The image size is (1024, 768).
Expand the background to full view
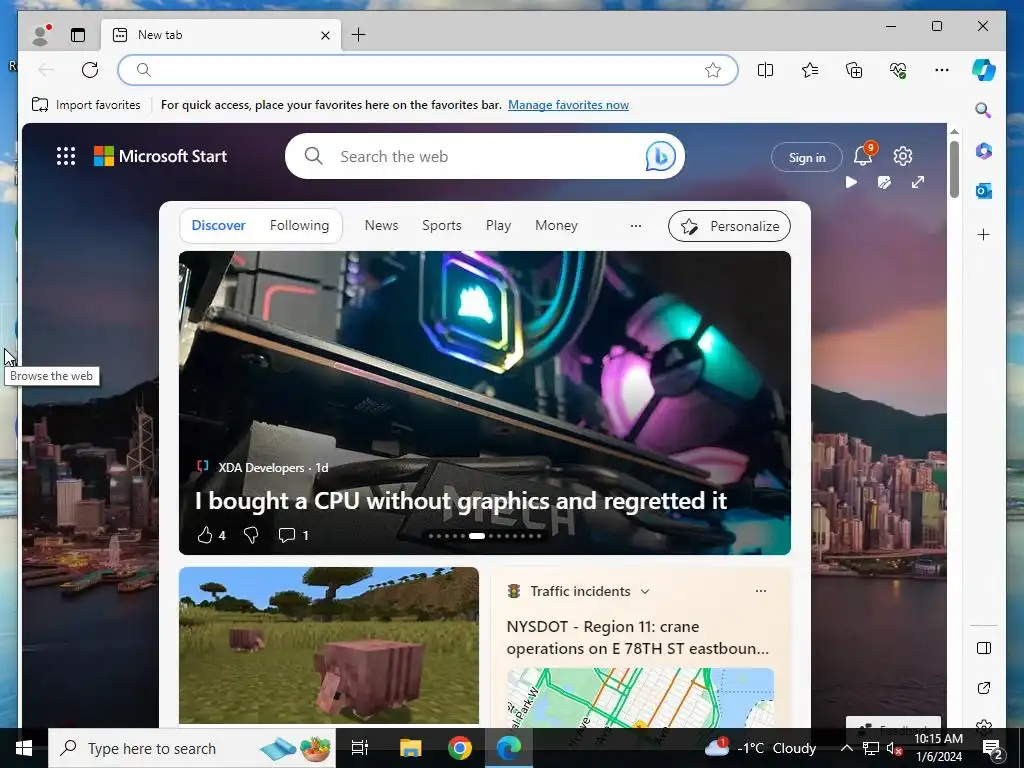coord(918,182)
